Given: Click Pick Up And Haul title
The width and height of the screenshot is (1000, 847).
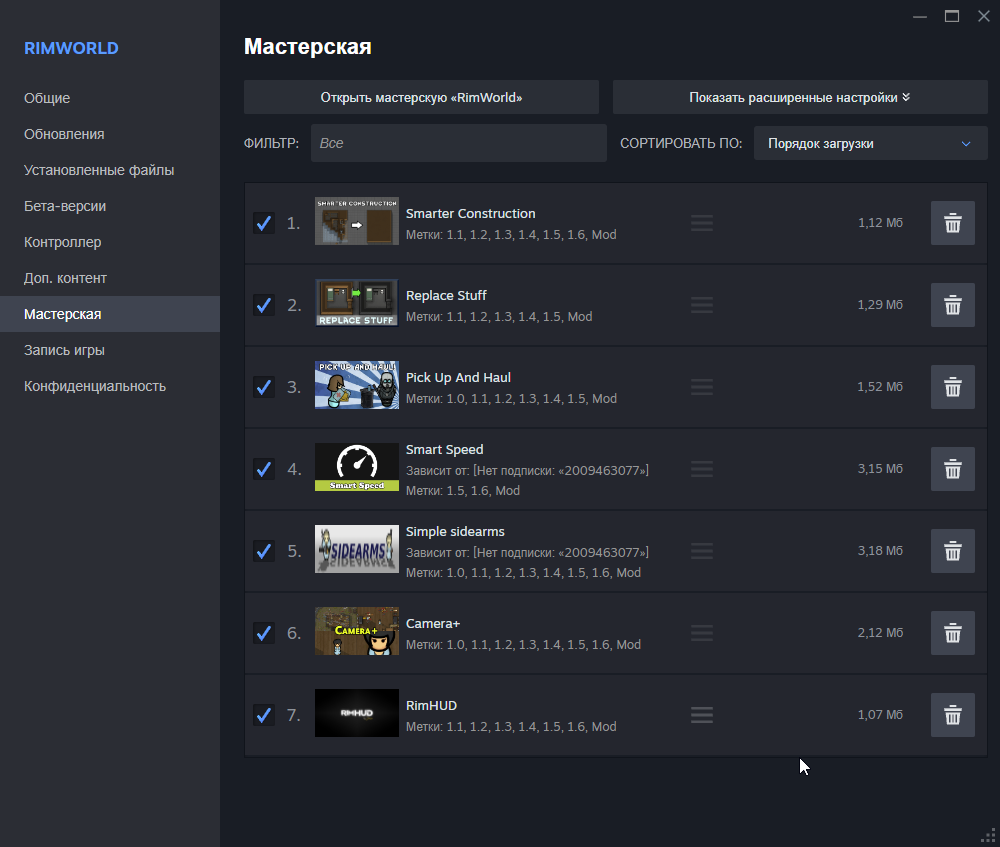Looking at the screenshot, I should click(458, 378).
